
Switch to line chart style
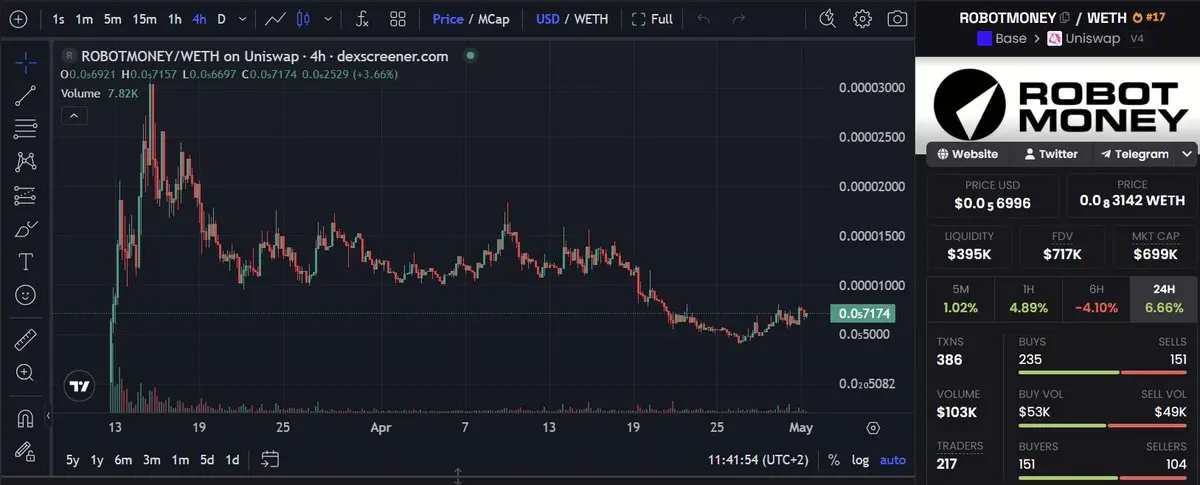pos(275,18)
